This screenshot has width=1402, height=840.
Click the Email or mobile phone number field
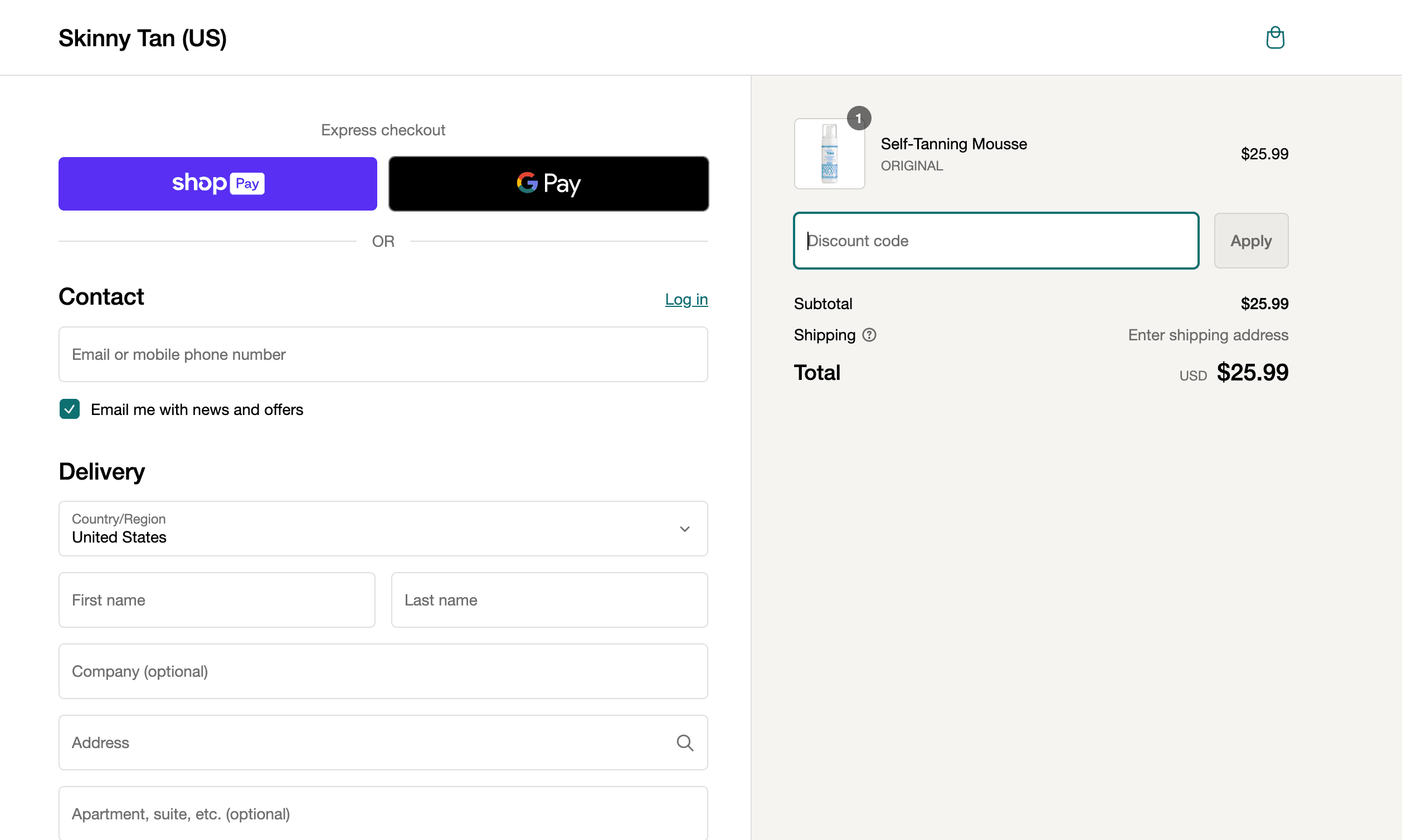[x=383, y=354]
